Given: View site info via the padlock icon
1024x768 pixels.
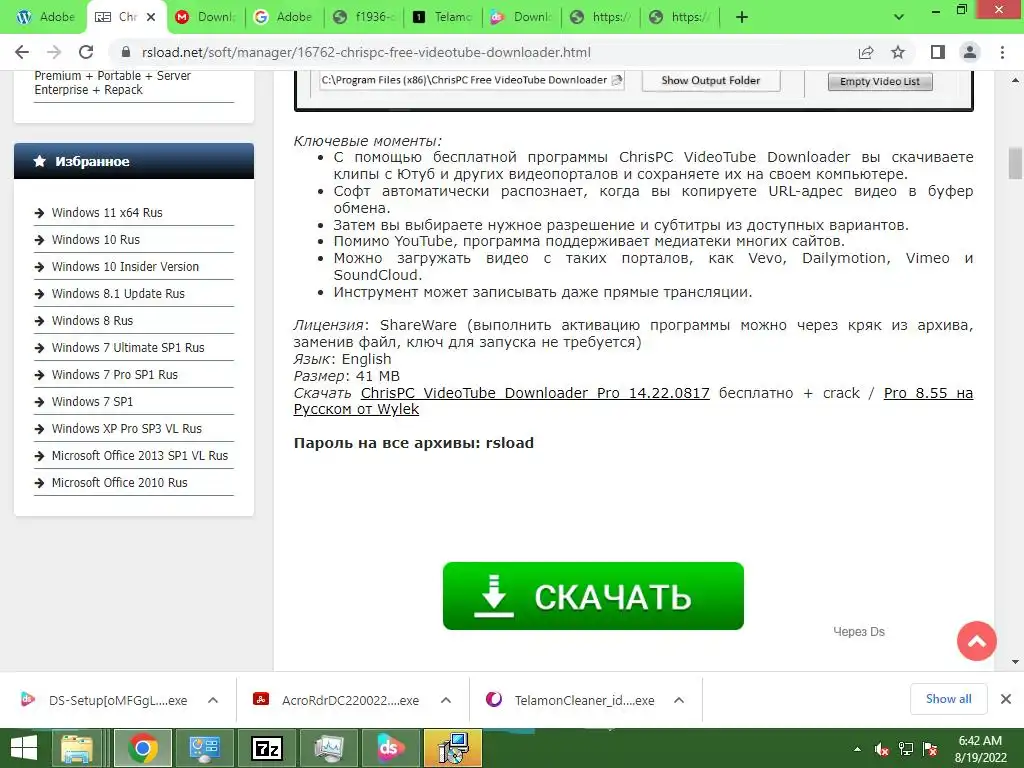Looking at the screenshot, I should pos(126,52).
